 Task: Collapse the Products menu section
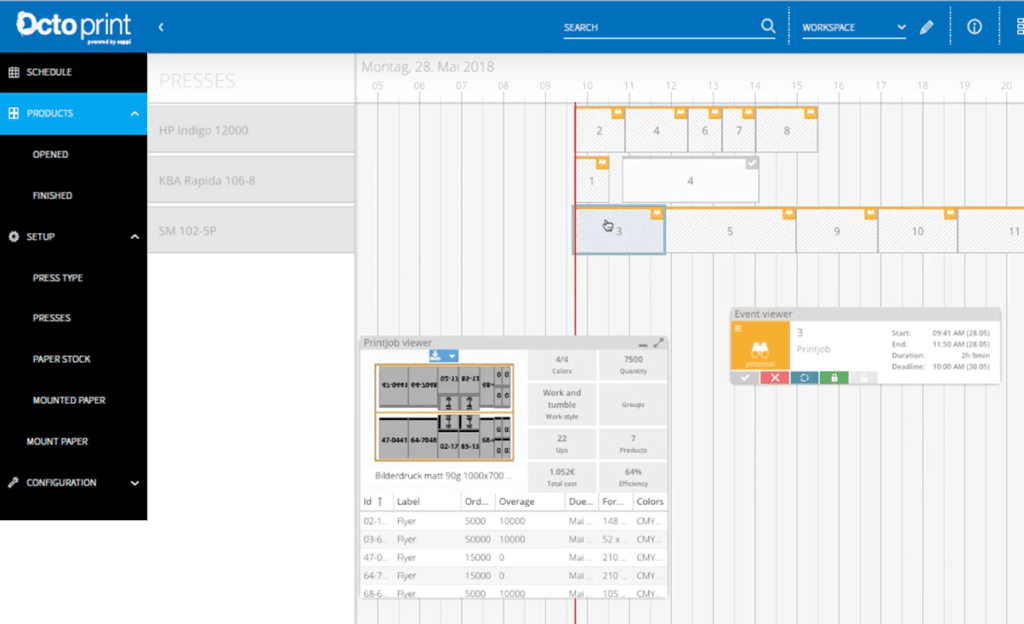[x=135, y=114]
